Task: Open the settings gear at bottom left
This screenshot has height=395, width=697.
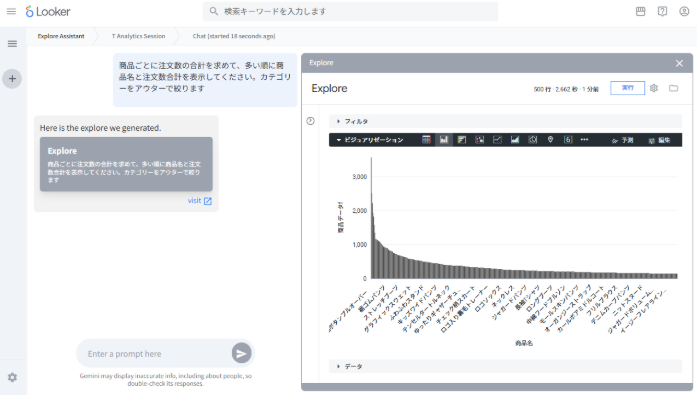Action: point(12,377)
